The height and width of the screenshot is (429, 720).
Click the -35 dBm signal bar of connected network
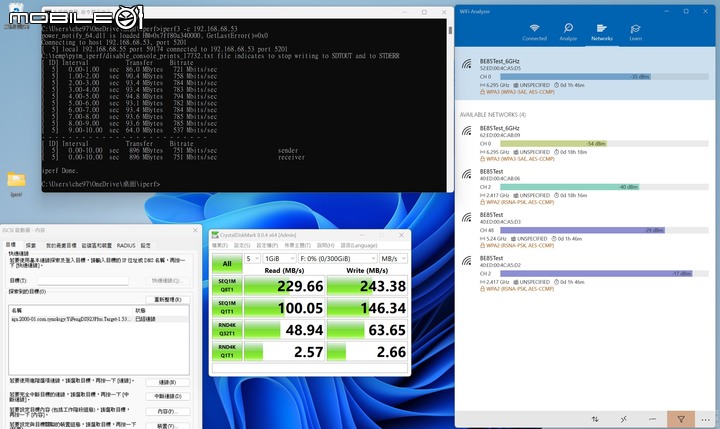(575, 77)
